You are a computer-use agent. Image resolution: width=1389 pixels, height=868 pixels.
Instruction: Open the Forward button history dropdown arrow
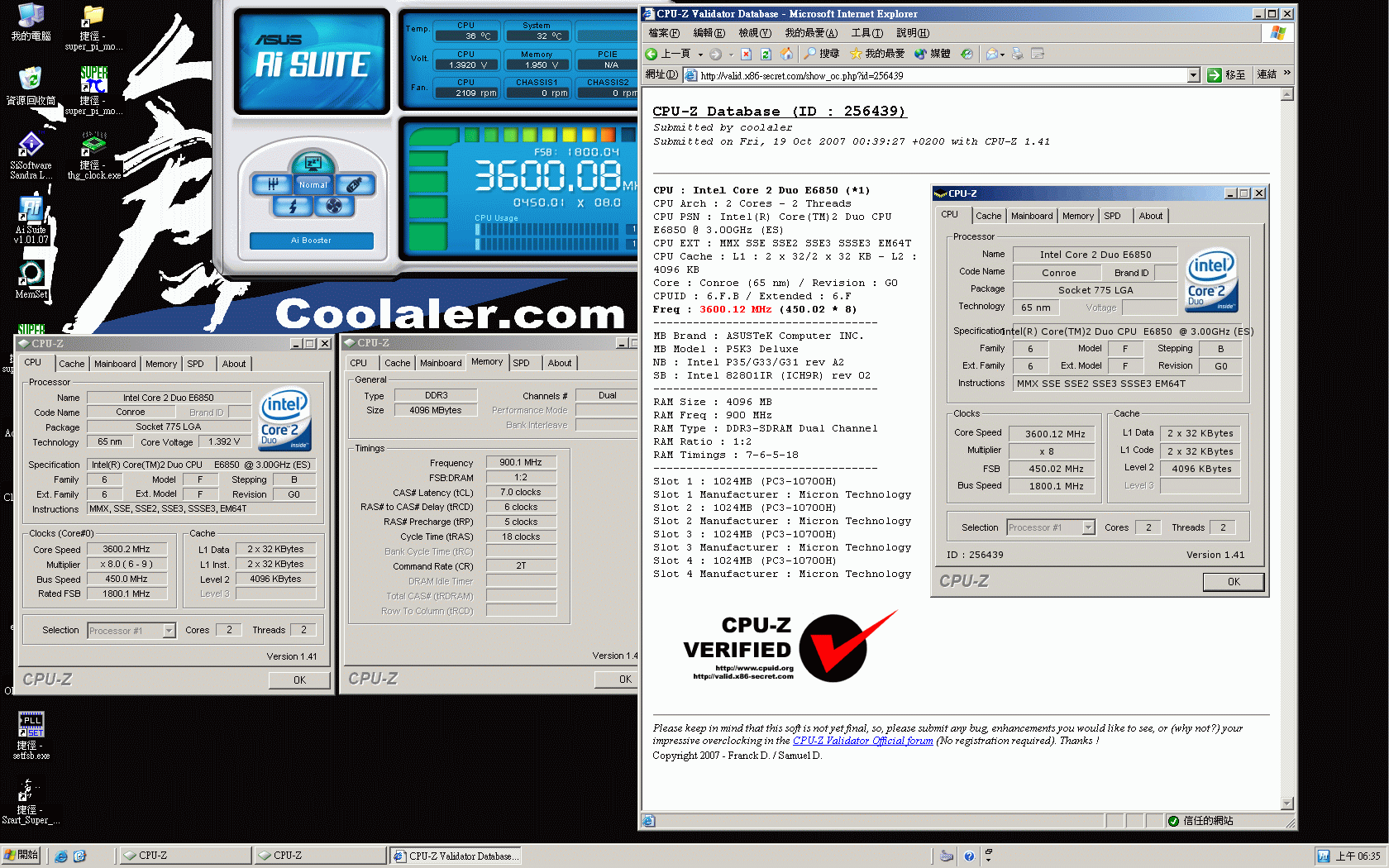point(731,55)
